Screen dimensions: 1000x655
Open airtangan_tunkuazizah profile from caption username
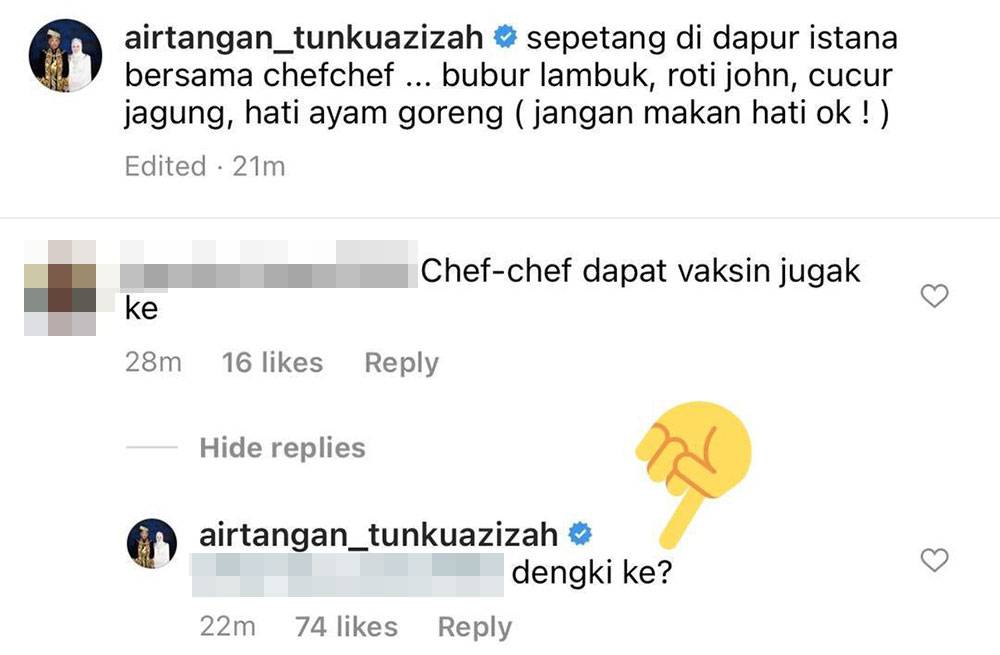[x=304, y=37]
